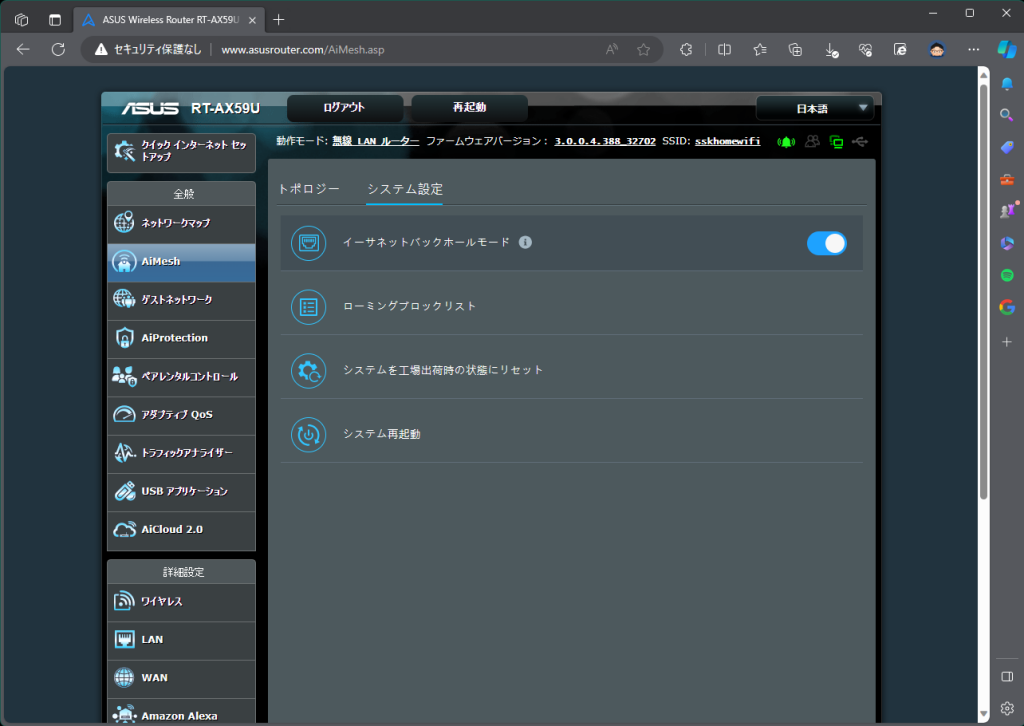Open the 日本語 language dropdown
This screenshot has width=1024, height=726.
[814, 108]
